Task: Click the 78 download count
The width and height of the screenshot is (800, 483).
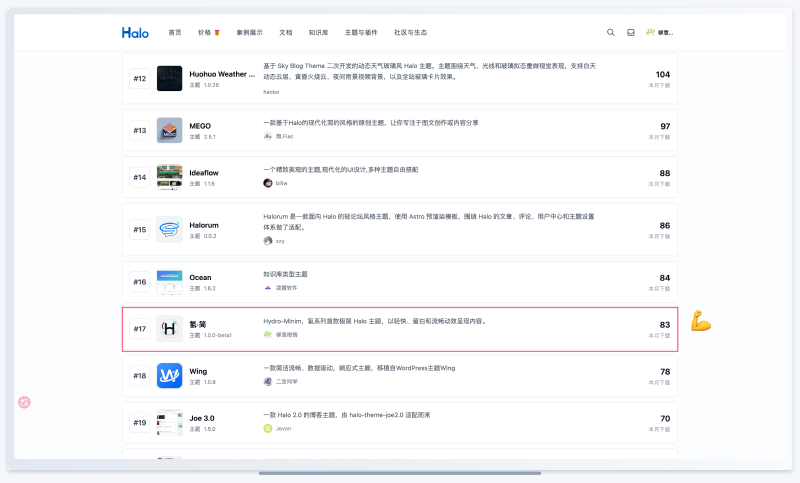Action: tap(665, 372)
